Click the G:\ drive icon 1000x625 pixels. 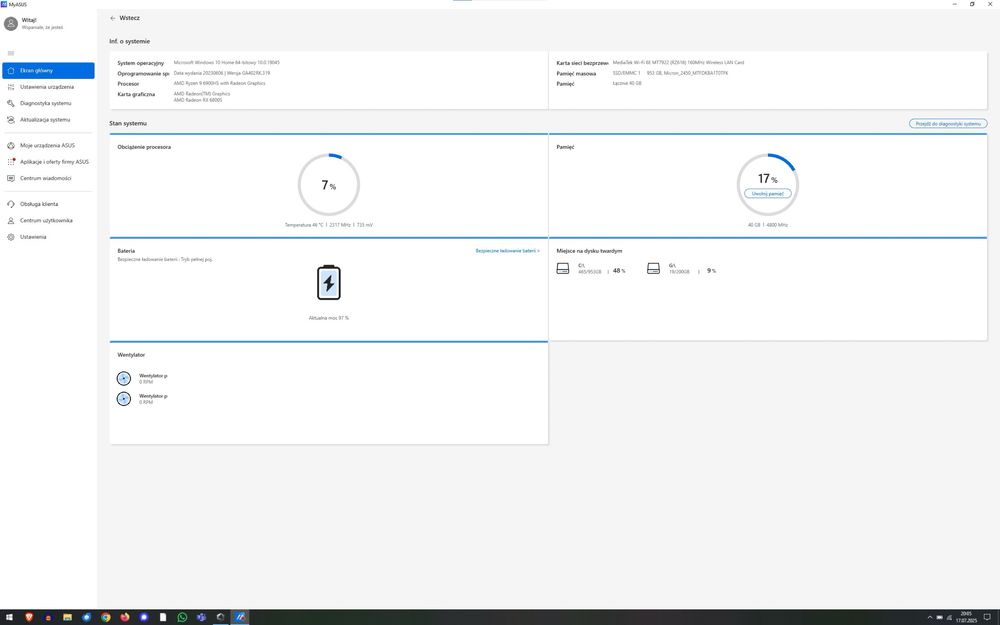653,268
